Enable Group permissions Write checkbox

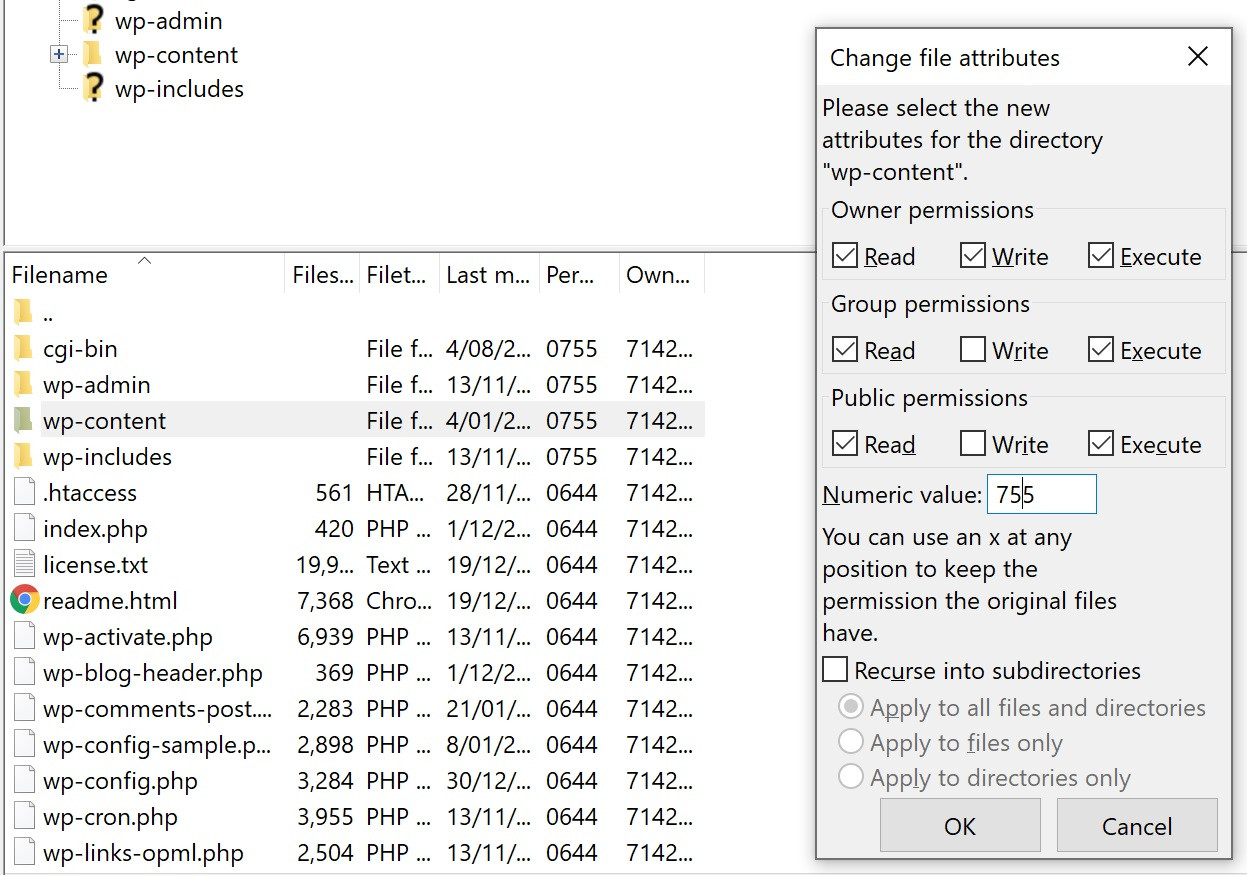click(x=973, y=350)
